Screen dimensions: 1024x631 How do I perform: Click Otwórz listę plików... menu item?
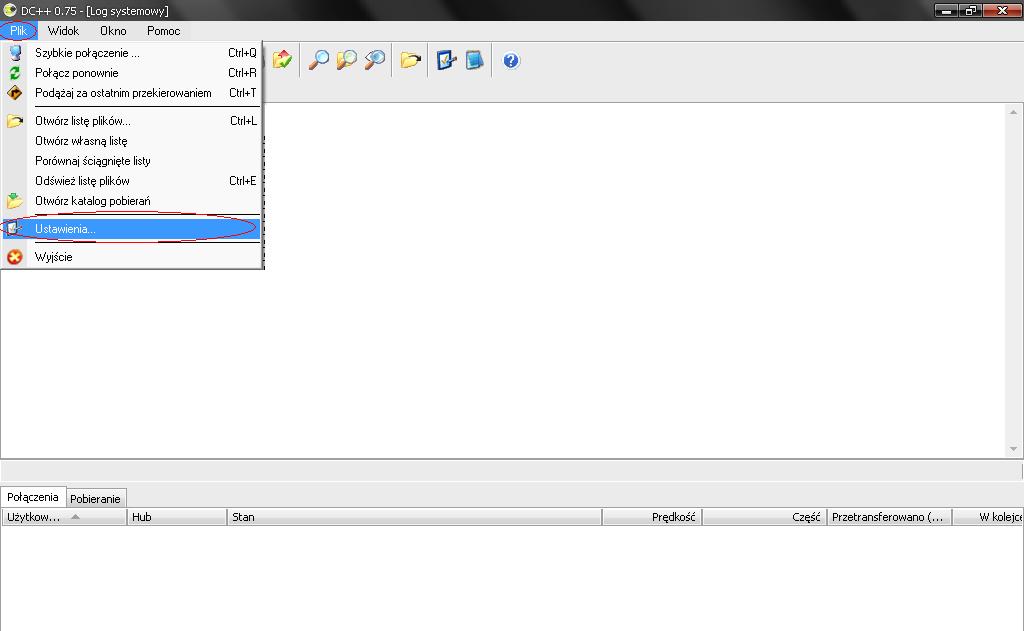[x=82, y=121]
